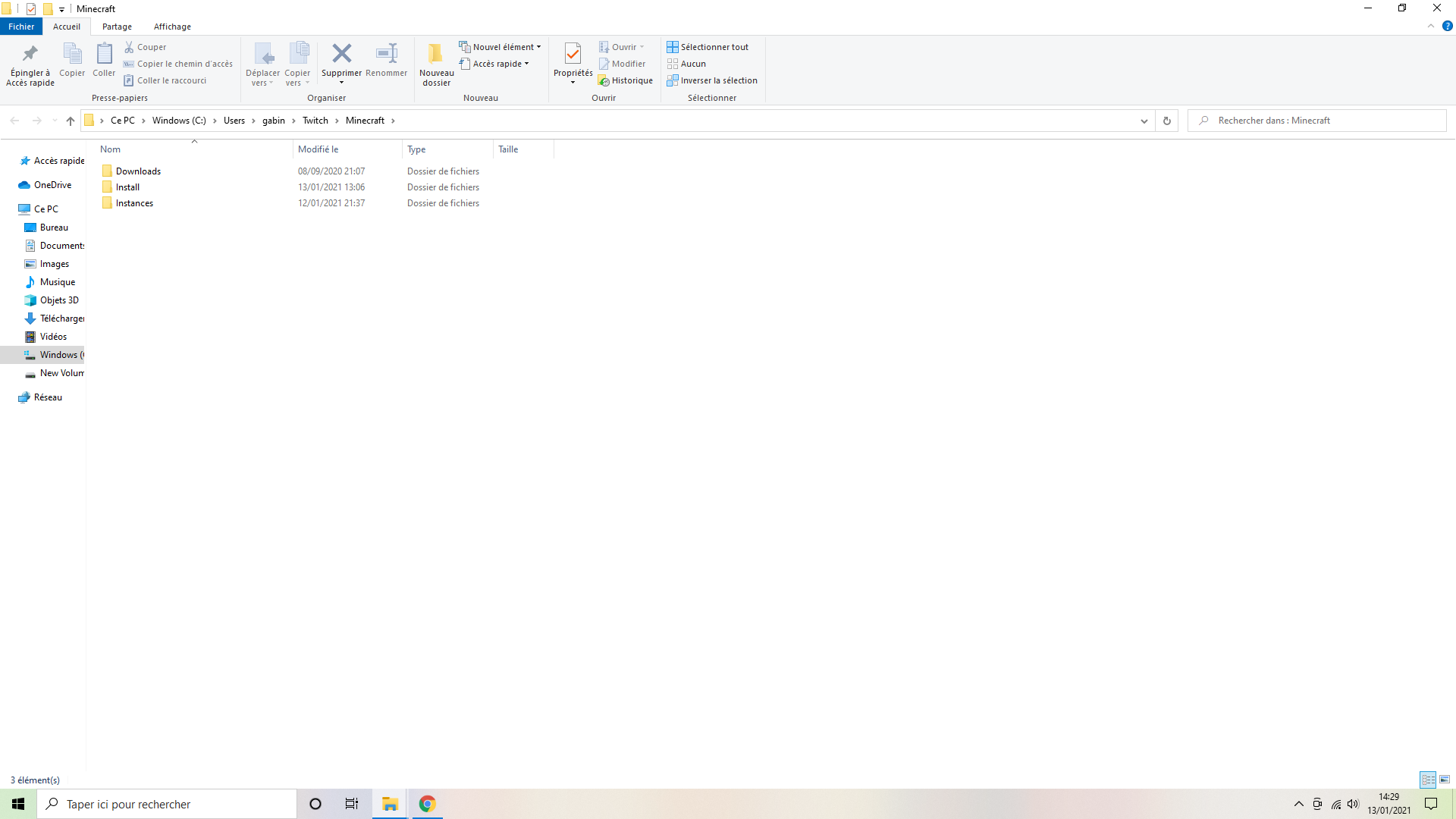This screenshot has height=819, width=1456.
Task: Open Windows Start menu
Action: pos(18,804)
